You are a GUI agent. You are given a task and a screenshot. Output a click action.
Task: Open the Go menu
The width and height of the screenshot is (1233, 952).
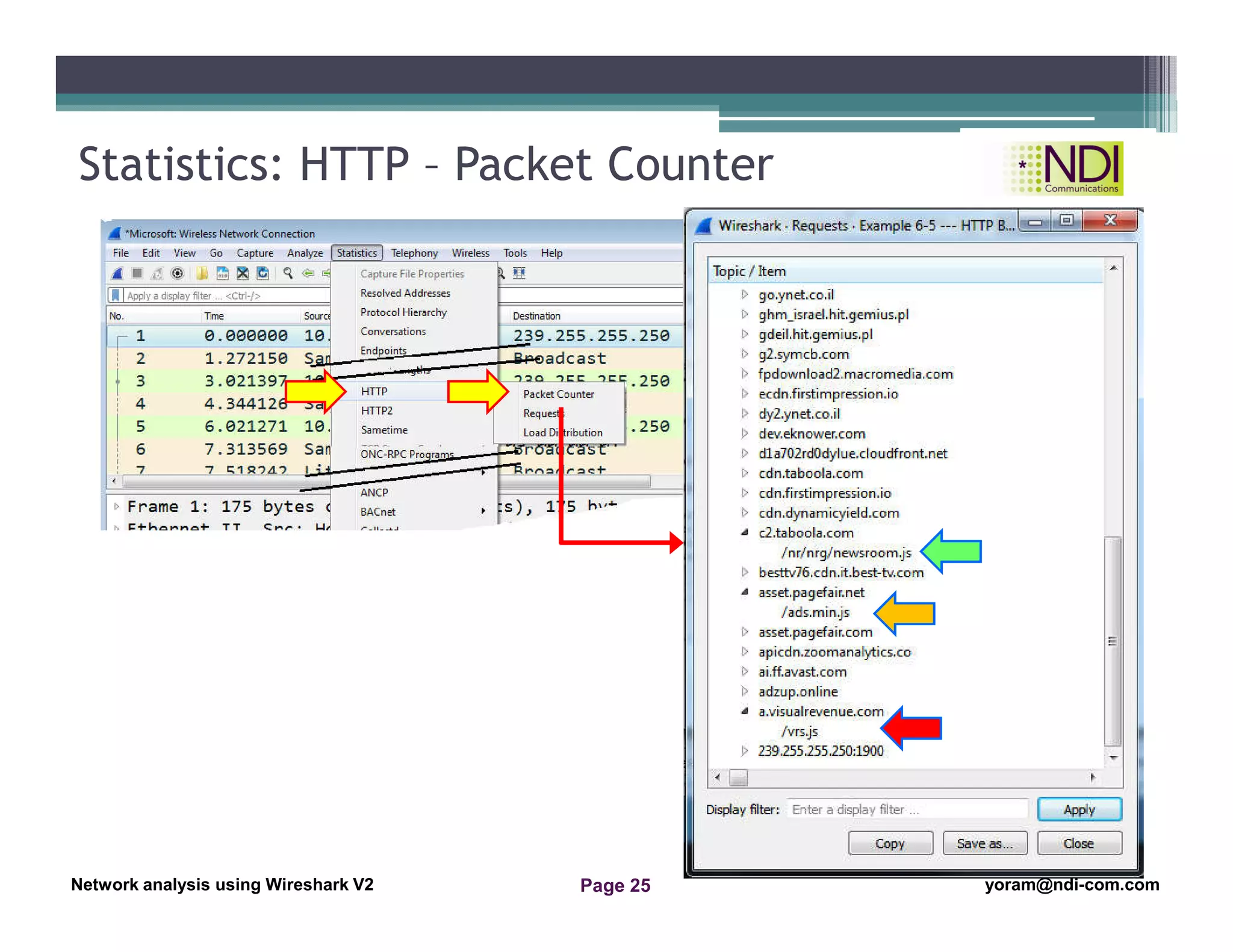[x=216, y=253]
